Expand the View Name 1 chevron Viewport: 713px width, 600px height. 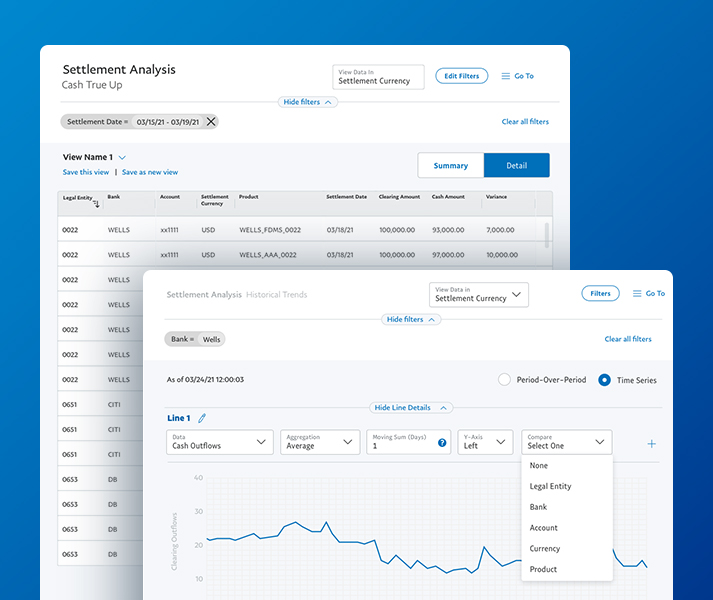point(122,158)
